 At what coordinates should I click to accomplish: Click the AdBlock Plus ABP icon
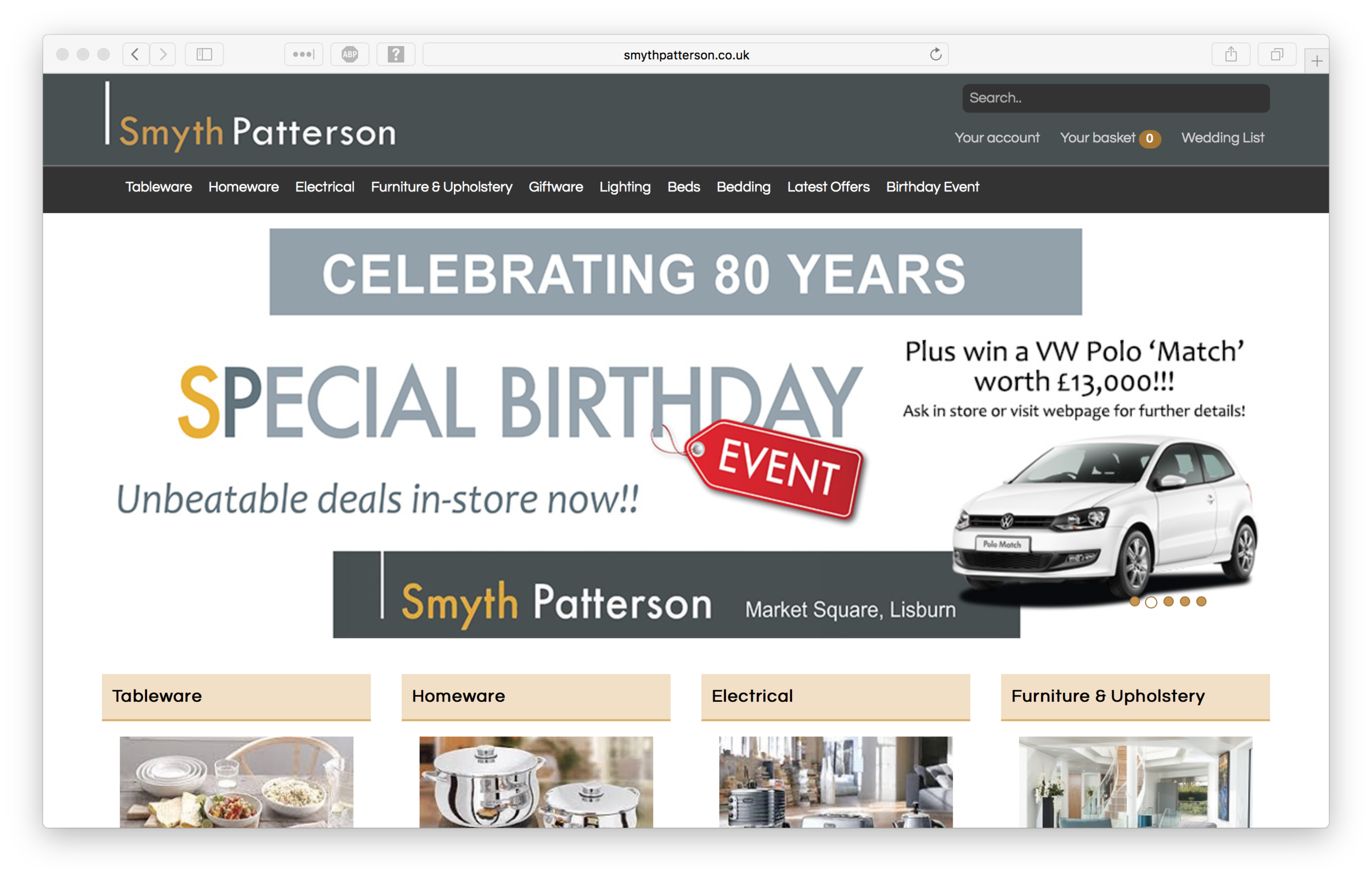tap(350, 54)
